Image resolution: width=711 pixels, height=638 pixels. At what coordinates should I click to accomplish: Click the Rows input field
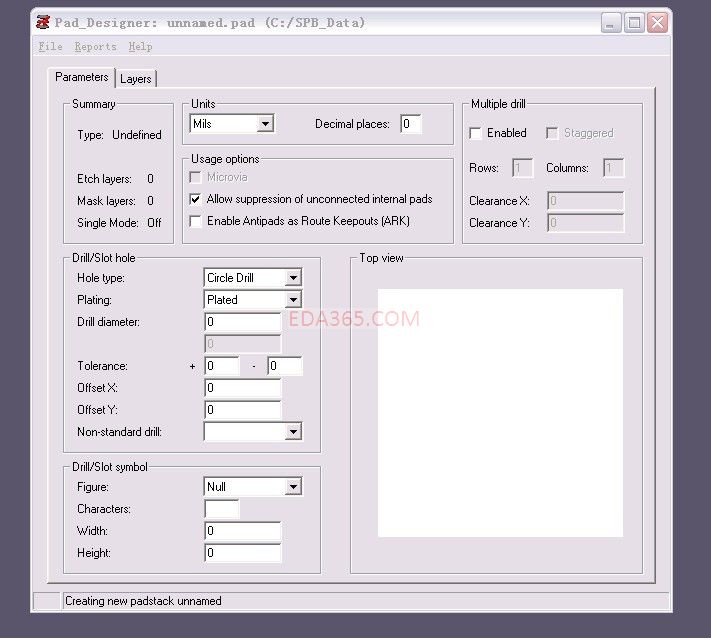(522, 168)
